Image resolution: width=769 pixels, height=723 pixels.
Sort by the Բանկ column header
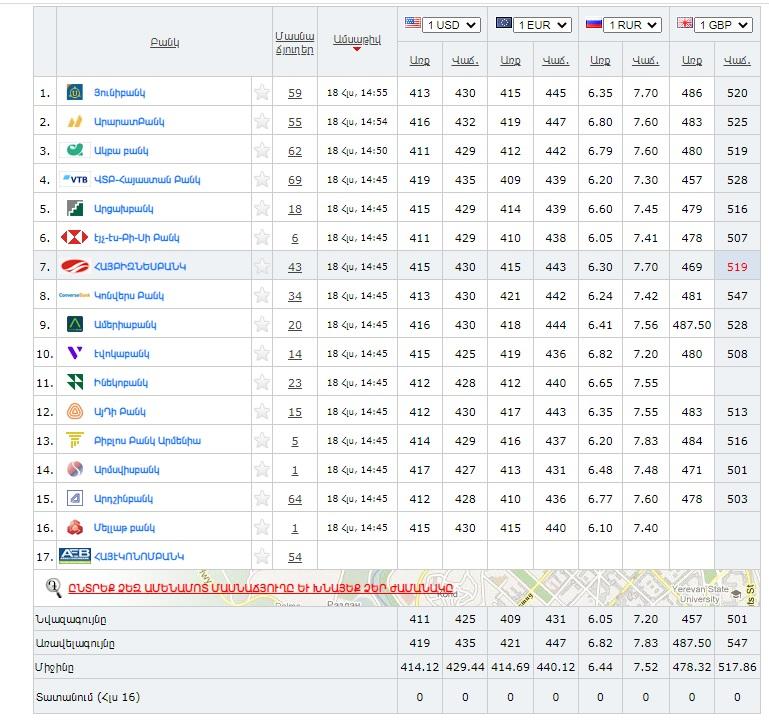point(164,43)
